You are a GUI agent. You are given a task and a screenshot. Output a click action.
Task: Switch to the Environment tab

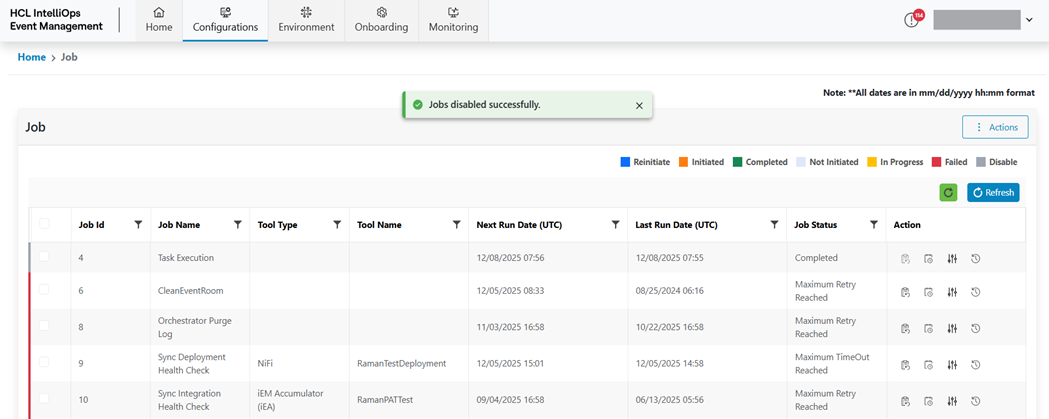click(306, 20)
